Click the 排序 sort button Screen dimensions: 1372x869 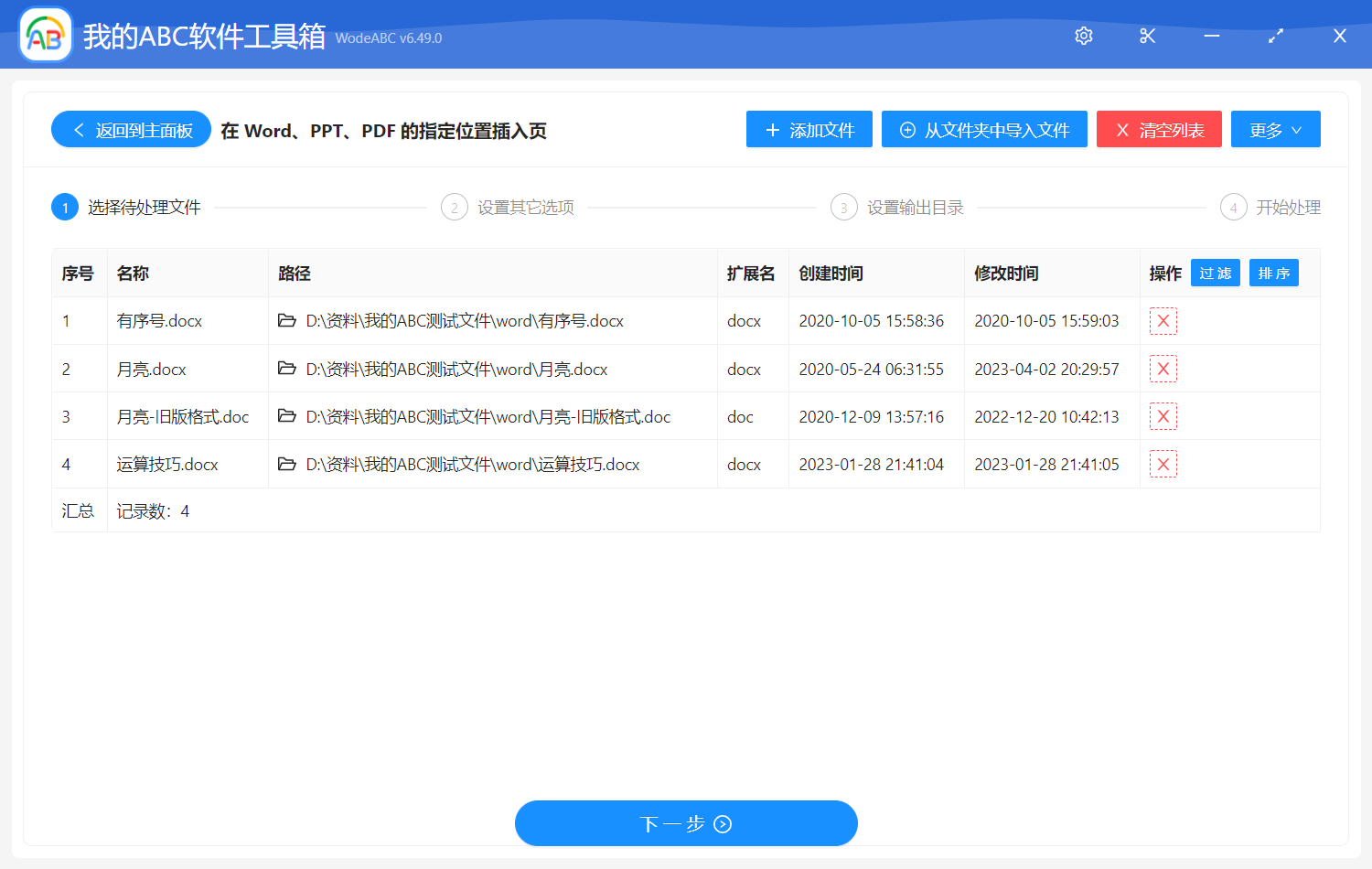coord(1273,273)
